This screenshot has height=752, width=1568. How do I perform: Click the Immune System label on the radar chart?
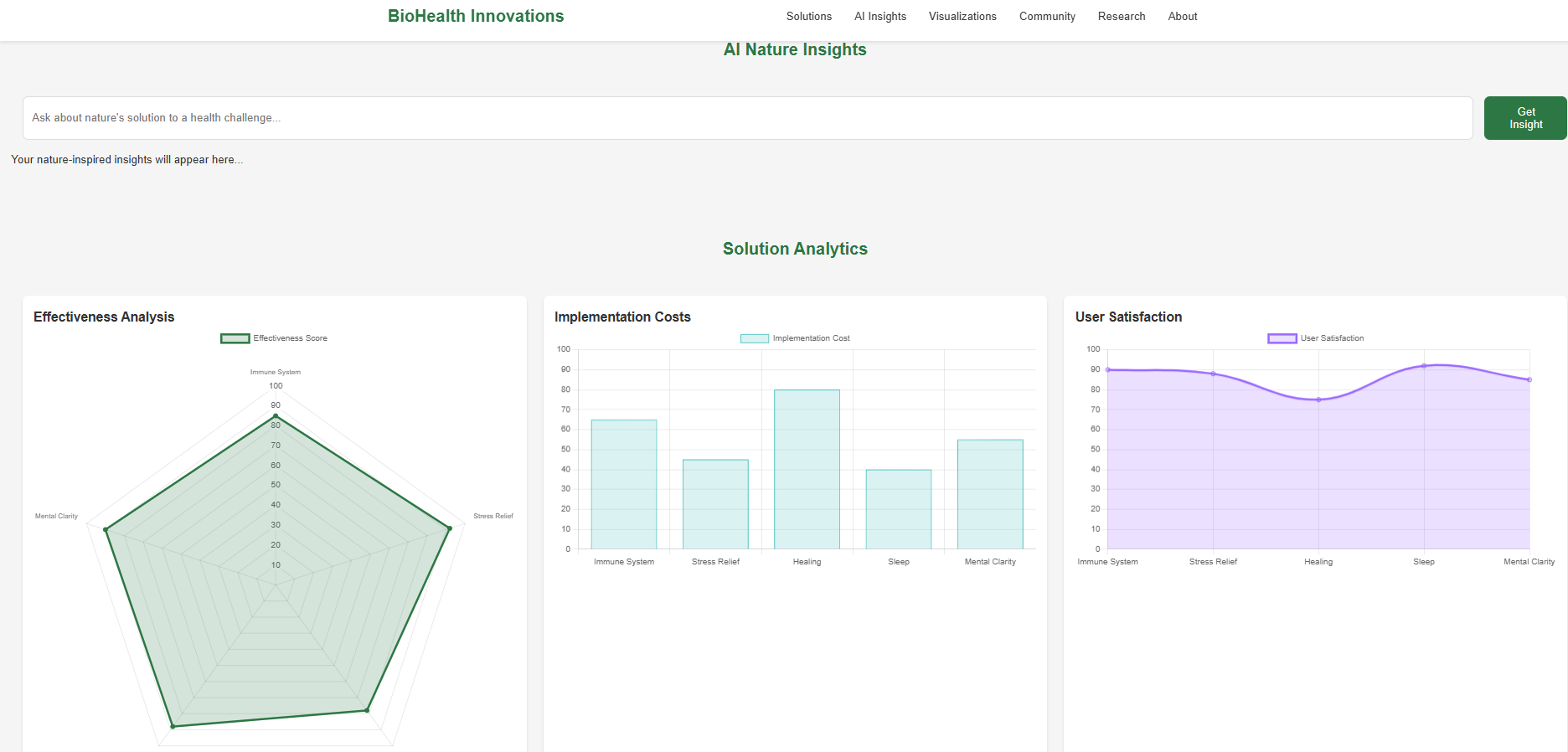[x=276, y=372]
